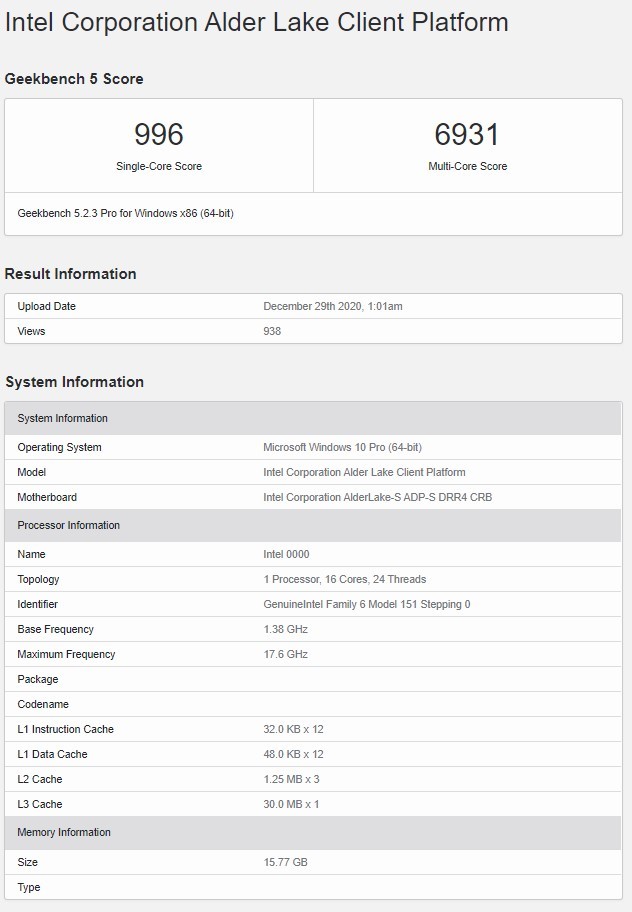Click the single-core score value 996

click(x=159, y=134)
